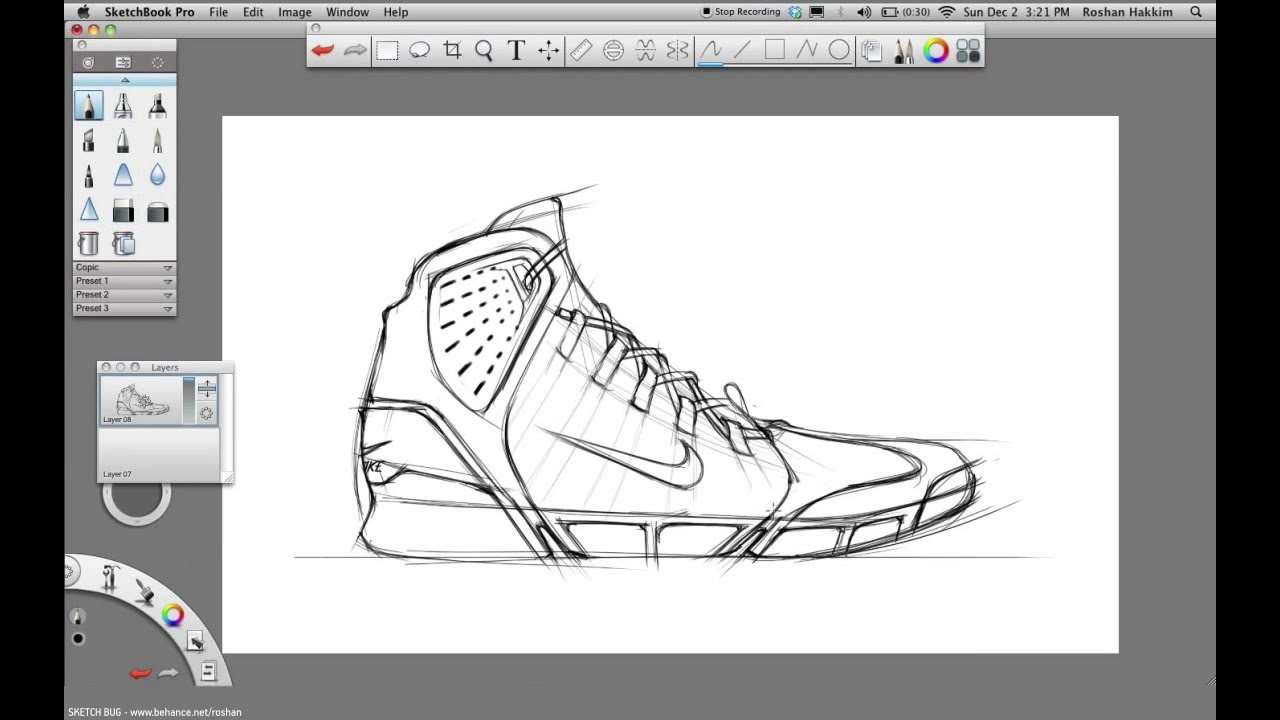Open the Window menu in the menu bar

point(347,12)
